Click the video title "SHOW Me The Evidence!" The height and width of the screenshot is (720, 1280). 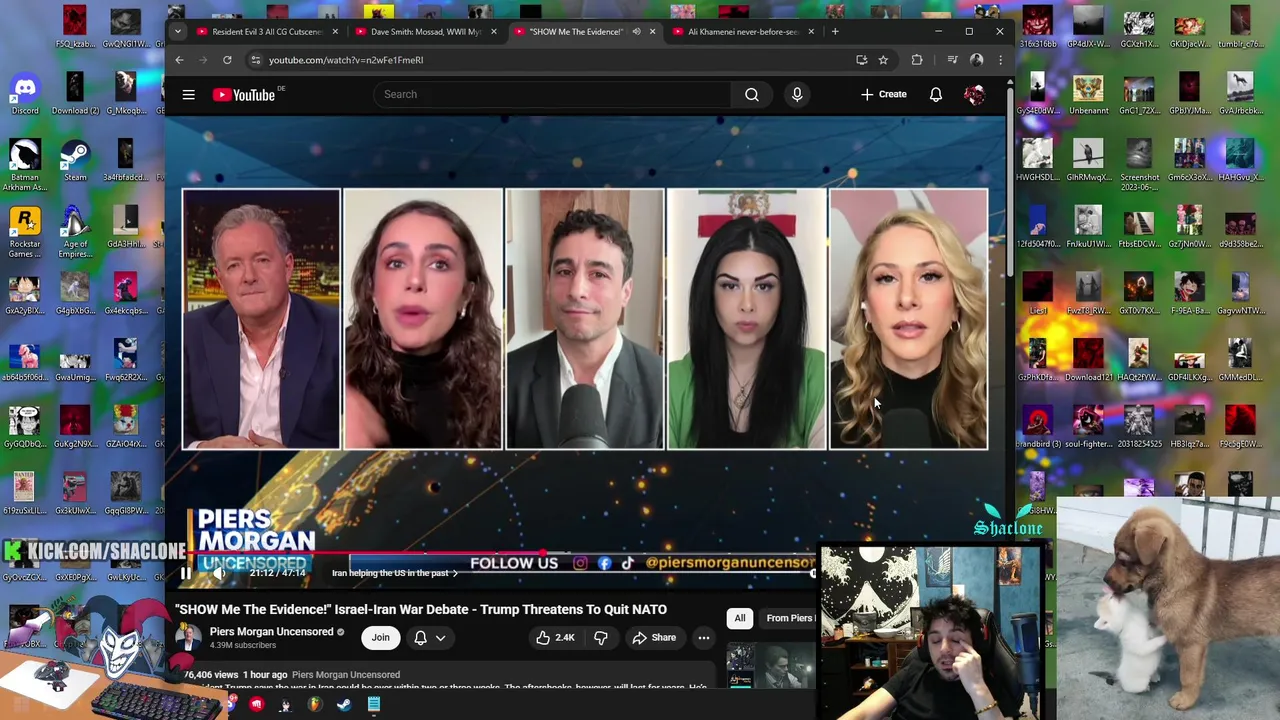coord(421,609)
